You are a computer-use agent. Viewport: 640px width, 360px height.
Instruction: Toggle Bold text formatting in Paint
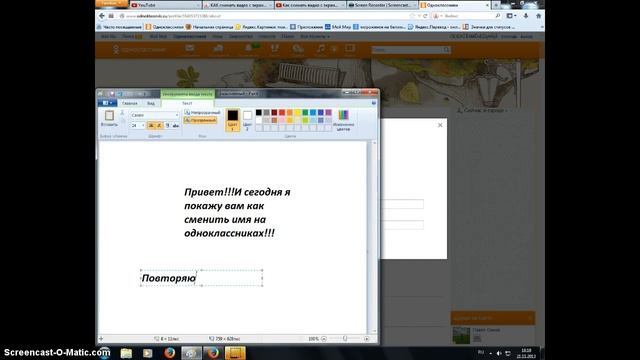[151, 126]
